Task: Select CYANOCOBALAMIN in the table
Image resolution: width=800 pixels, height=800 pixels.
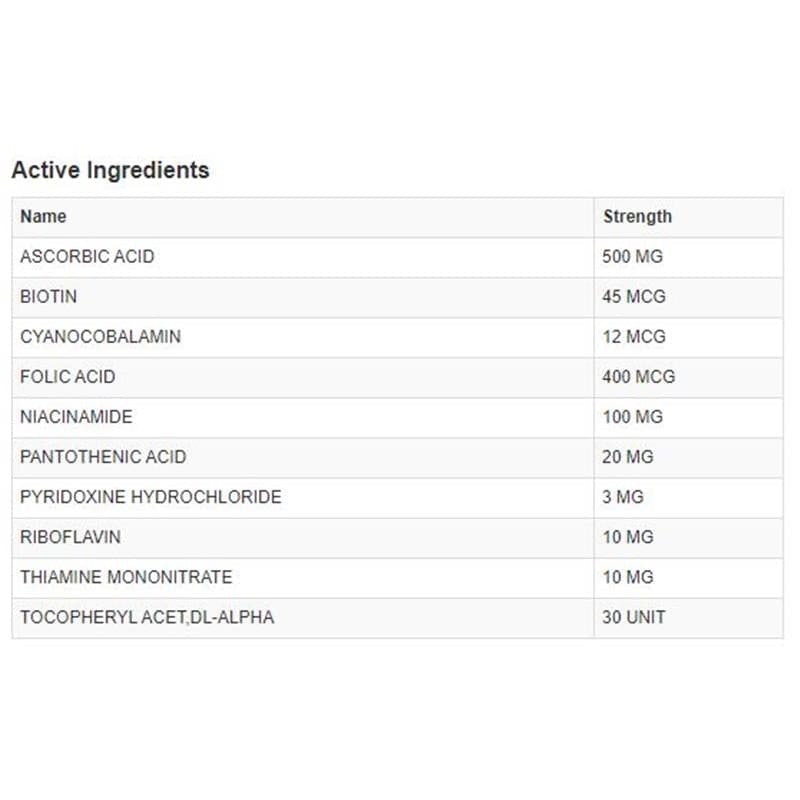Action: click(x=101, y=337)
